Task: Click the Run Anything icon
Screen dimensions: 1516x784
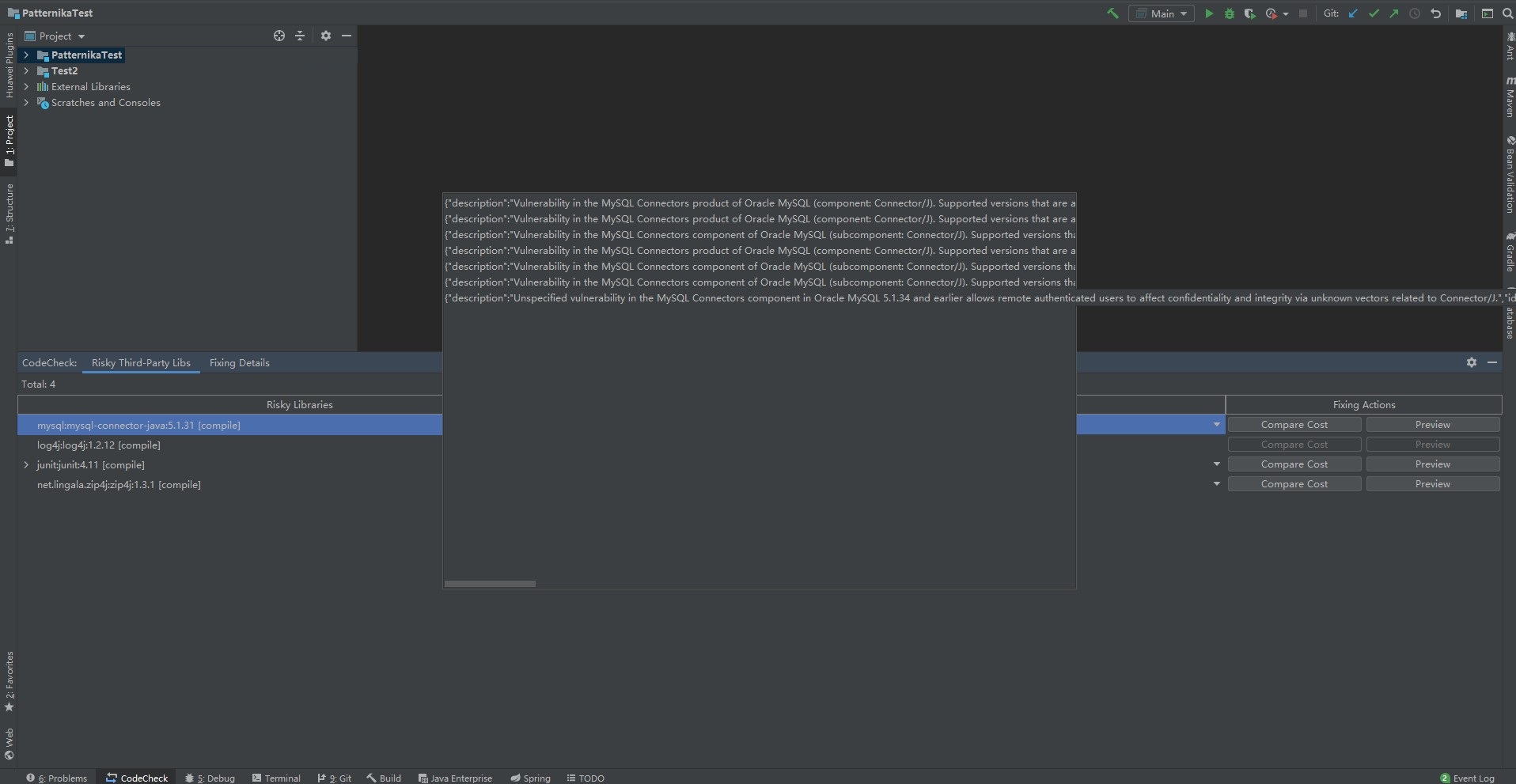Action: [1488, 13]
